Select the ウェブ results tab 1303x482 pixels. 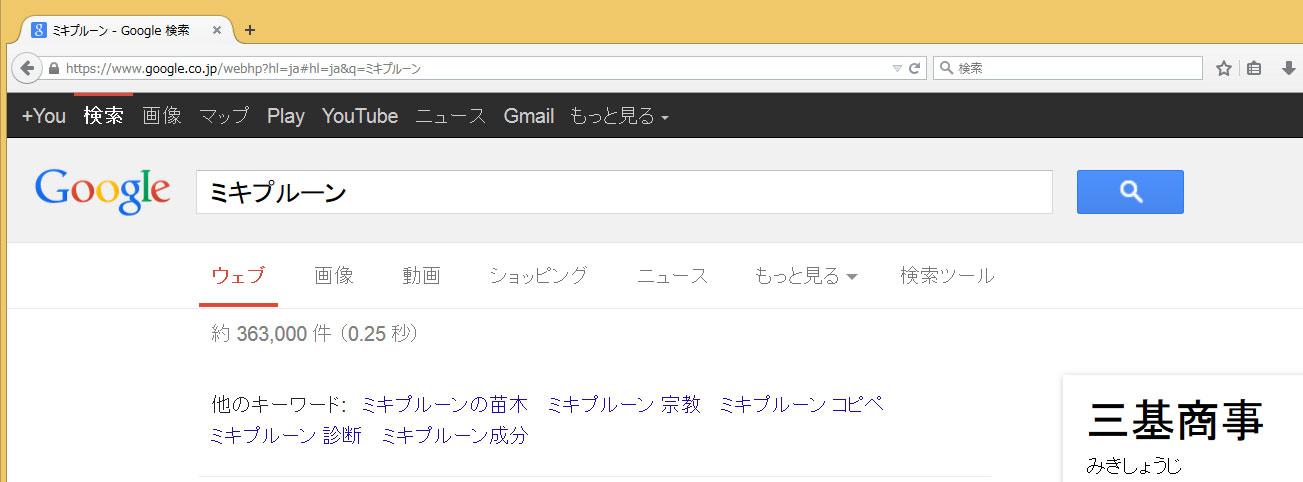tap(238, 275)
